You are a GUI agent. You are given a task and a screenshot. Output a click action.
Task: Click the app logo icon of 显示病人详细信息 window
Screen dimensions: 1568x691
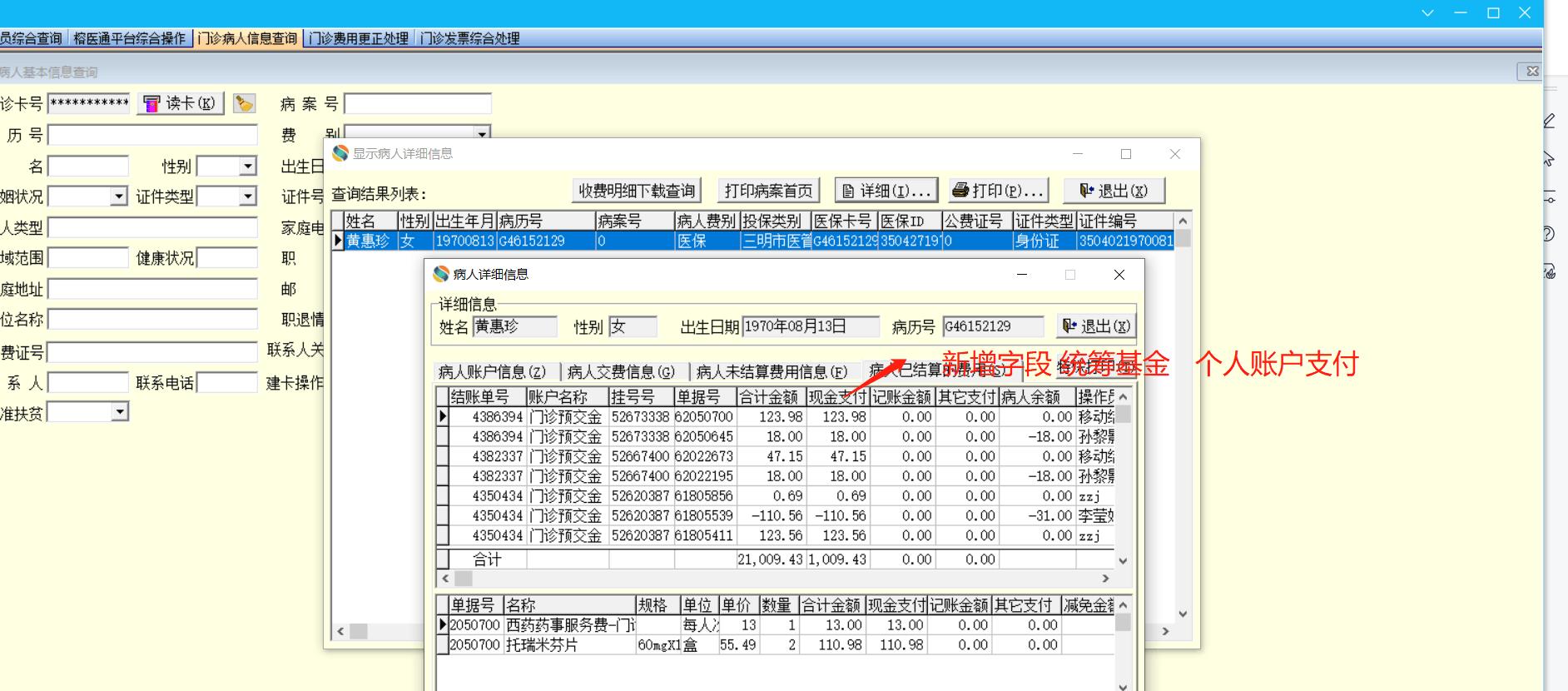[x=340, y=153]
